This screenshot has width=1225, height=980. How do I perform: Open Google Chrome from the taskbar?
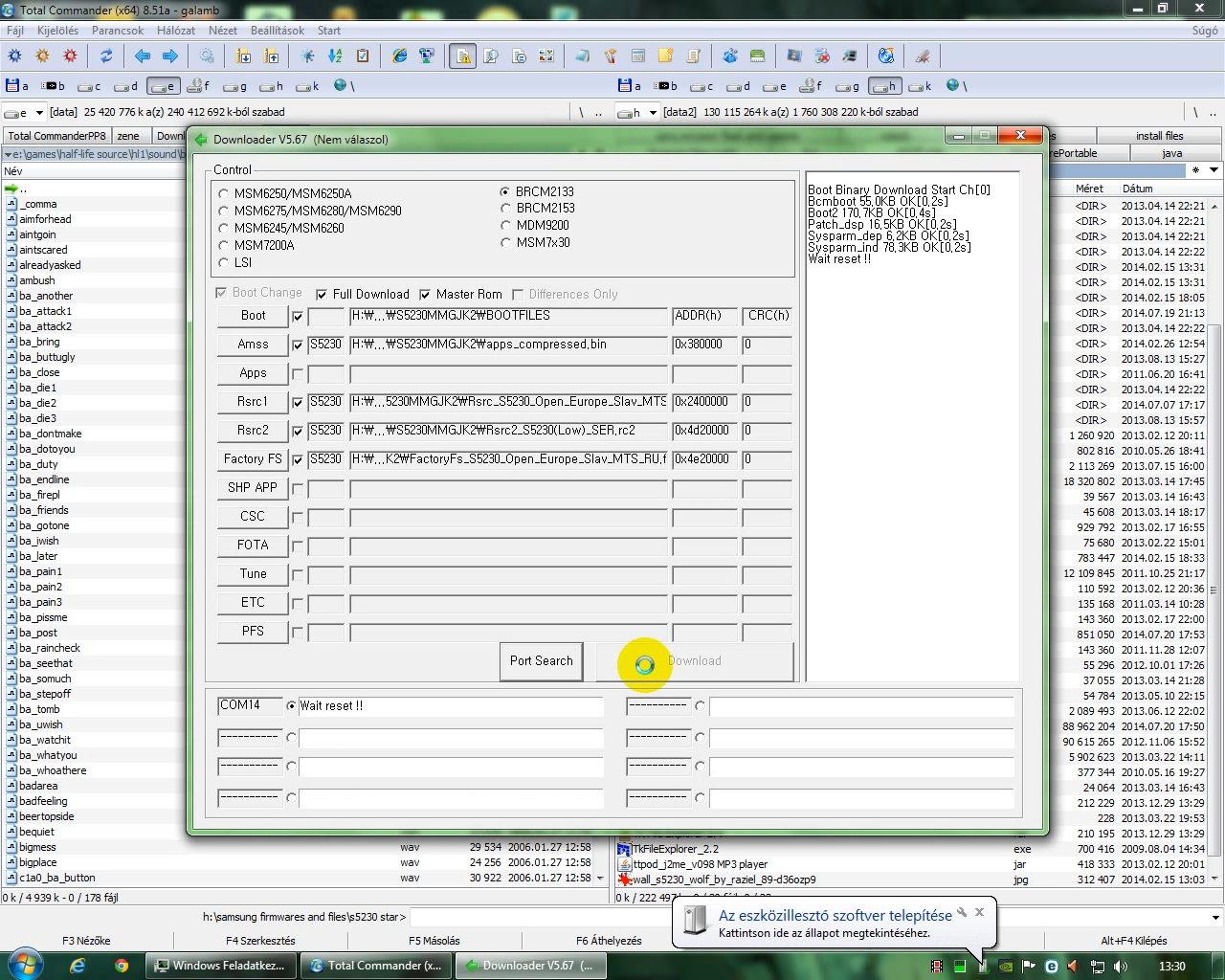(122, 966)
